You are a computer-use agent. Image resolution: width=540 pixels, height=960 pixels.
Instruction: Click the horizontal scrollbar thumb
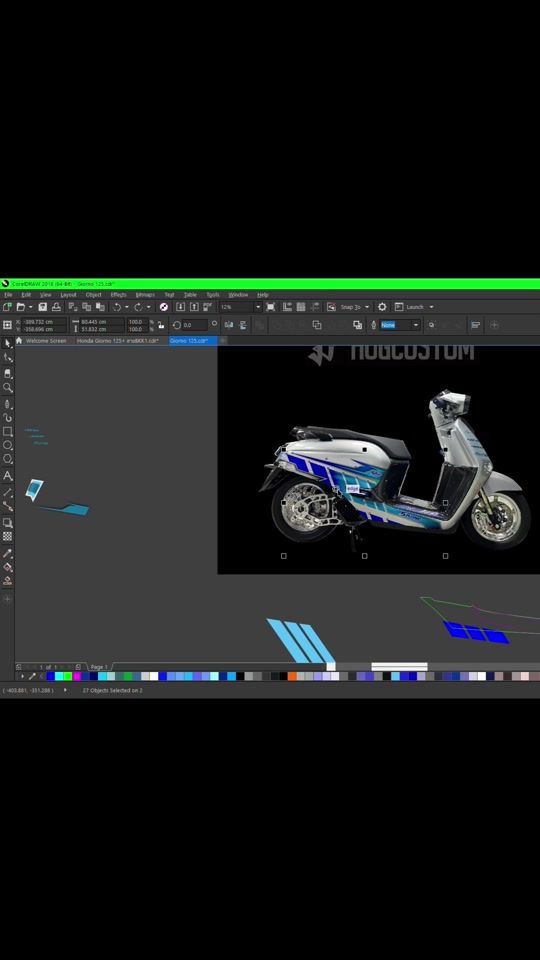[x=399, y=667]
